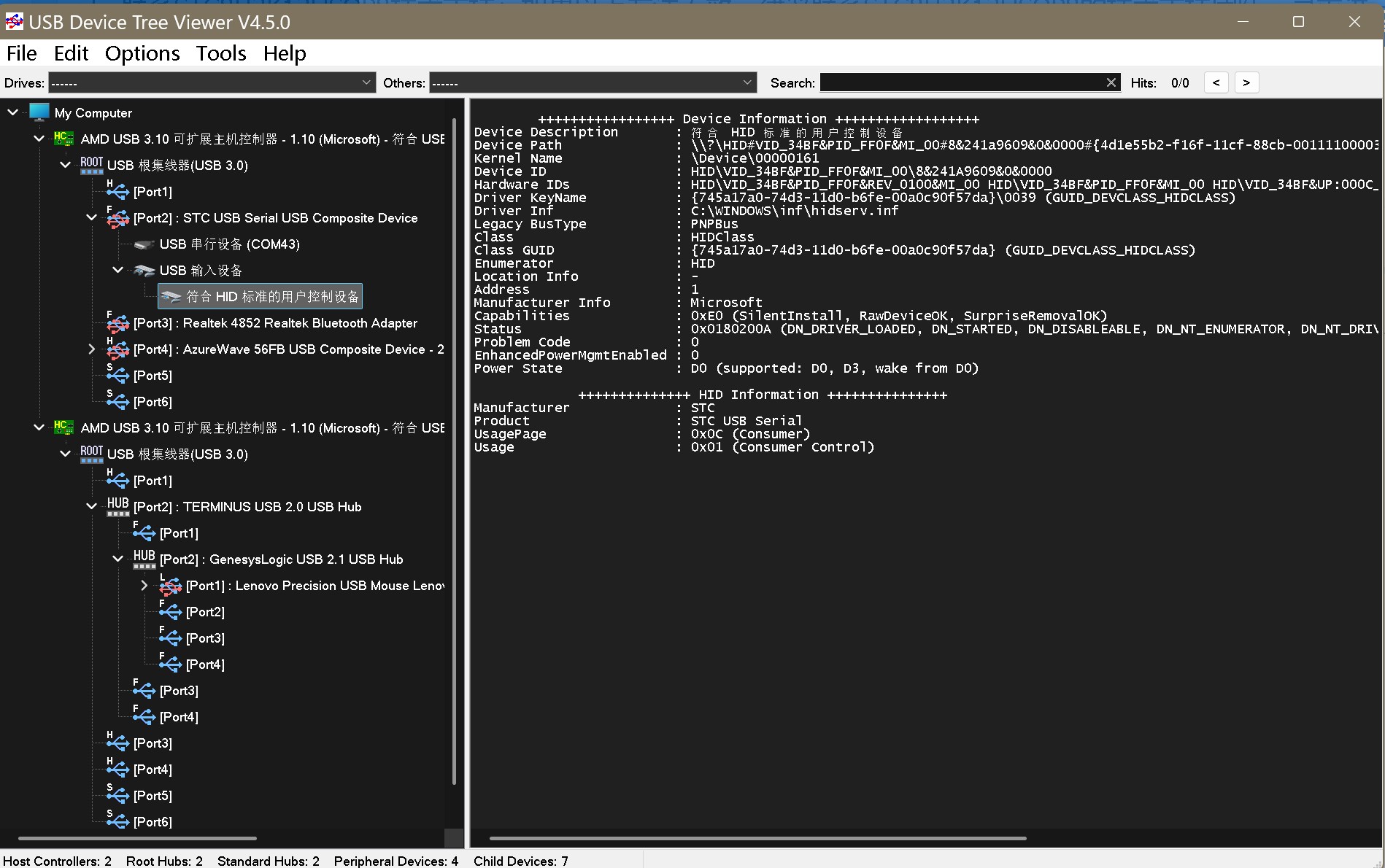Screen dimensions: 1385x868
Task: Click the first USB 3.0 root hub icon
Action: pyautogui.click(x=91, y=166)
